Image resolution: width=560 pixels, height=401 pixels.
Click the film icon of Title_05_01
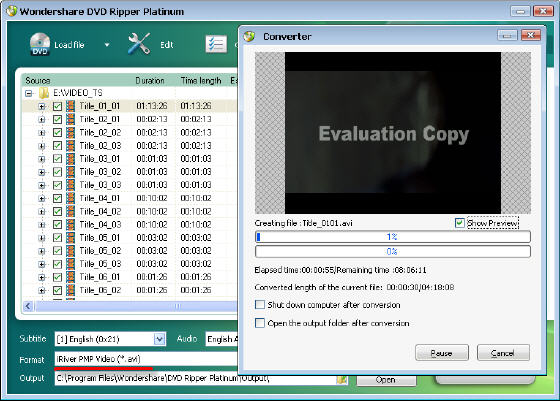[x=71, y=237]
